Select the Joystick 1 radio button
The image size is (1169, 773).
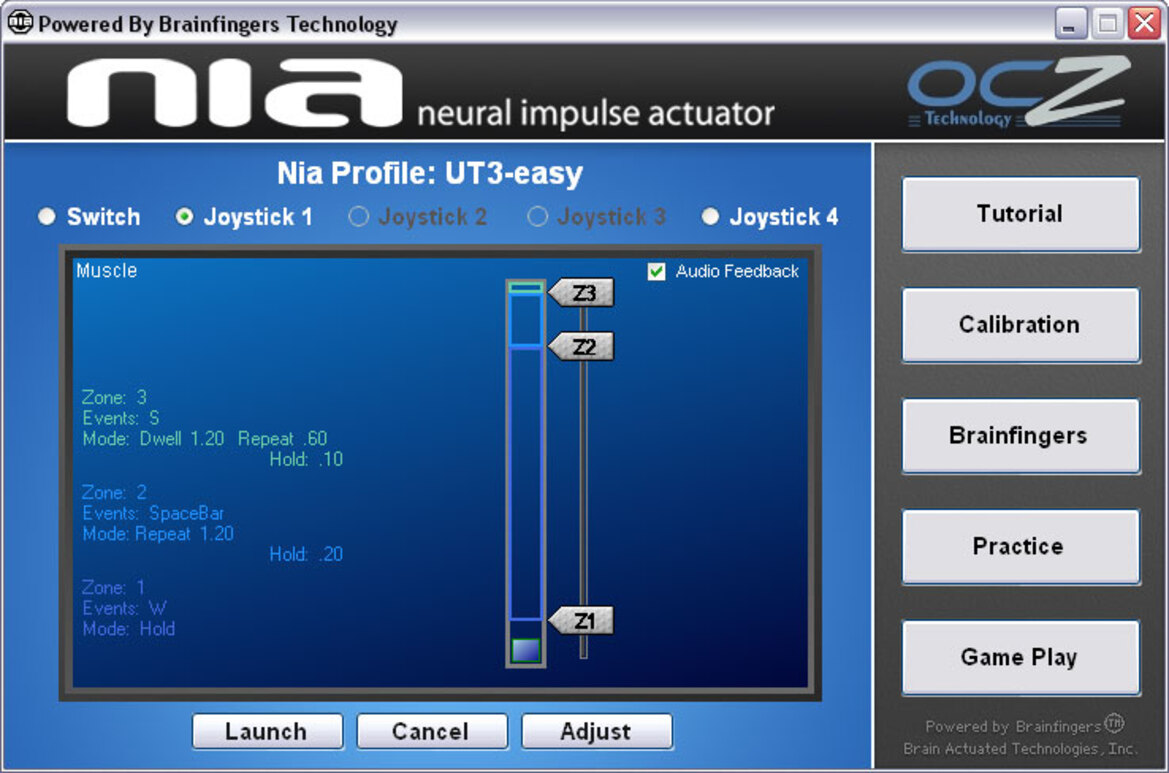(x=184, y=217)
